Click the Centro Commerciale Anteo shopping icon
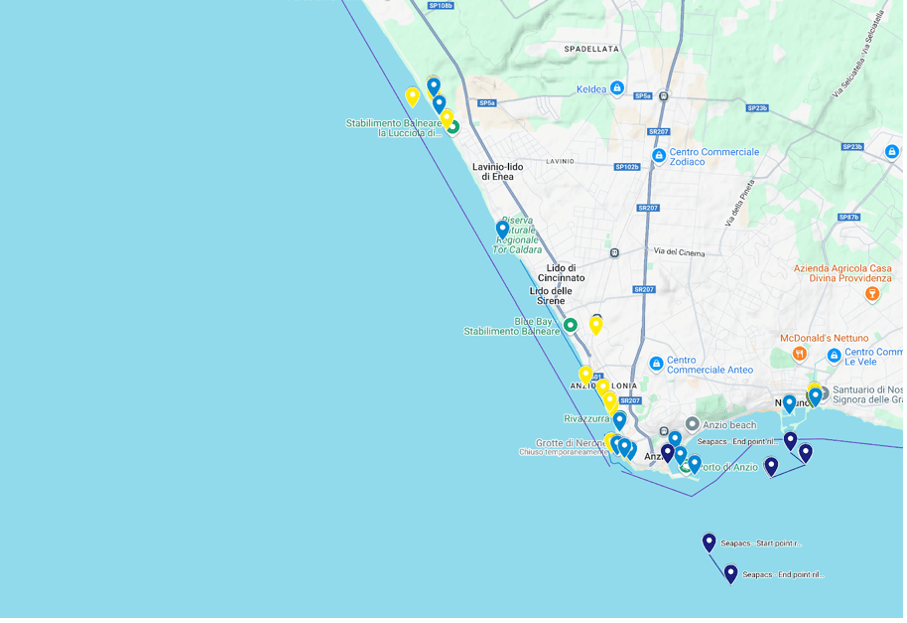 pos(656,364)
